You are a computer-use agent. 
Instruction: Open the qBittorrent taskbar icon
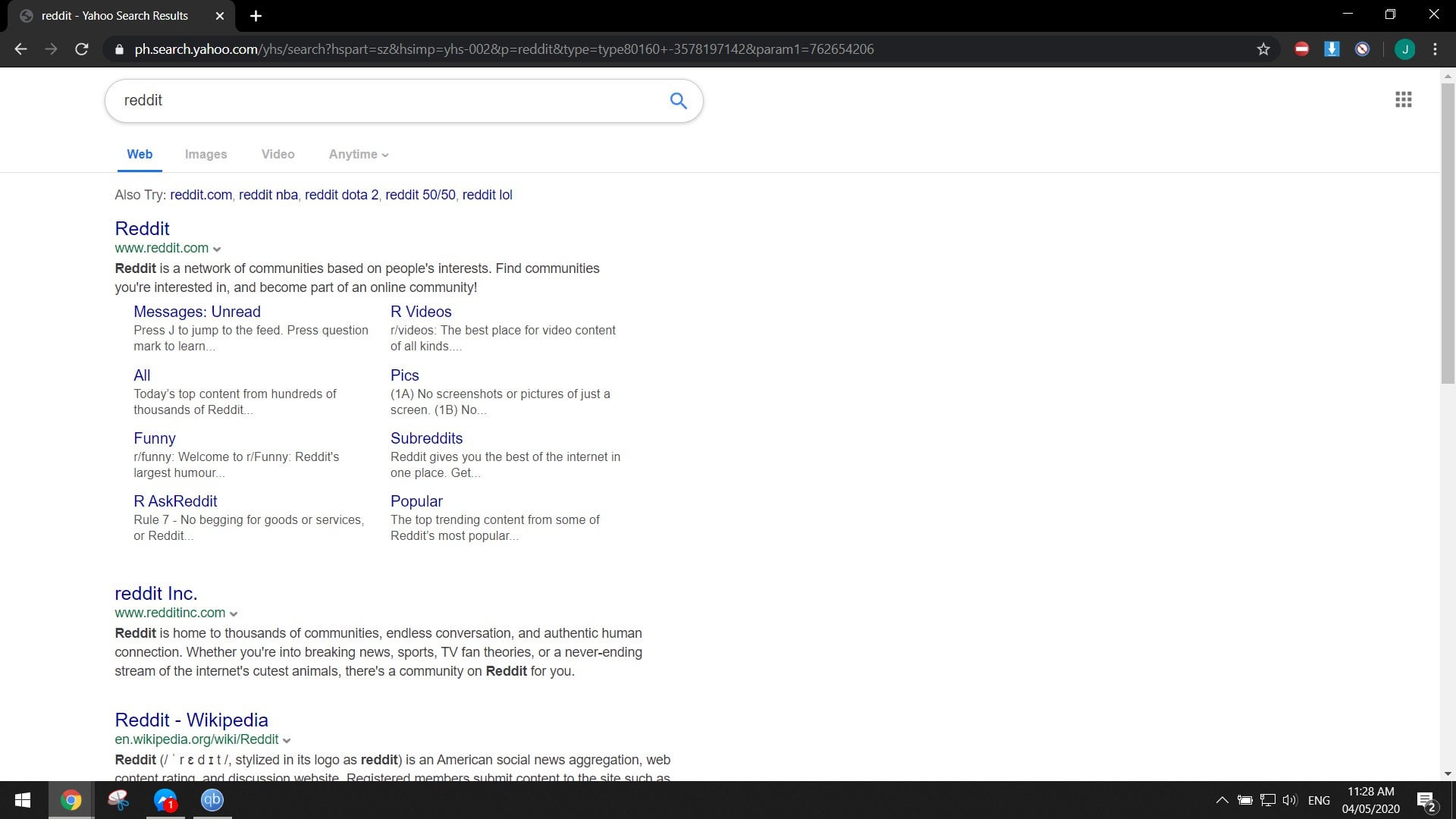pyautogui.click(x=212, y=800)
